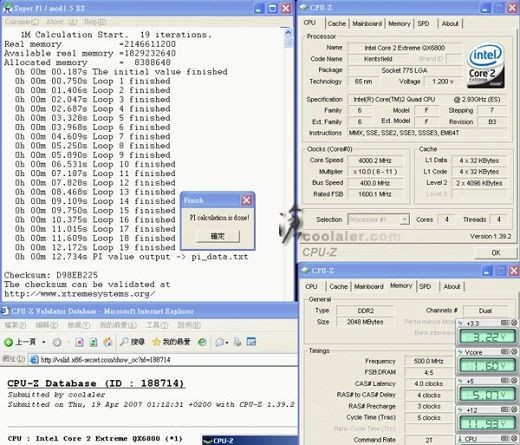Close the +5 voltage gadget with its round X

[514, 381]
